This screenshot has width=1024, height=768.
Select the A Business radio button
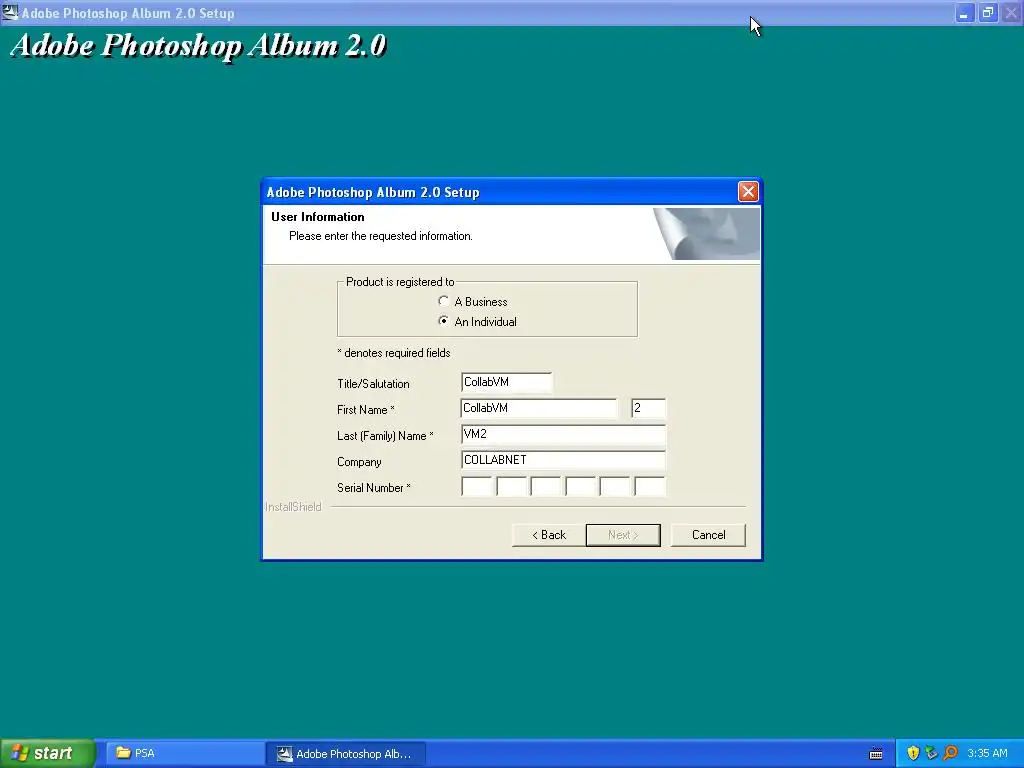coord(444,301)
